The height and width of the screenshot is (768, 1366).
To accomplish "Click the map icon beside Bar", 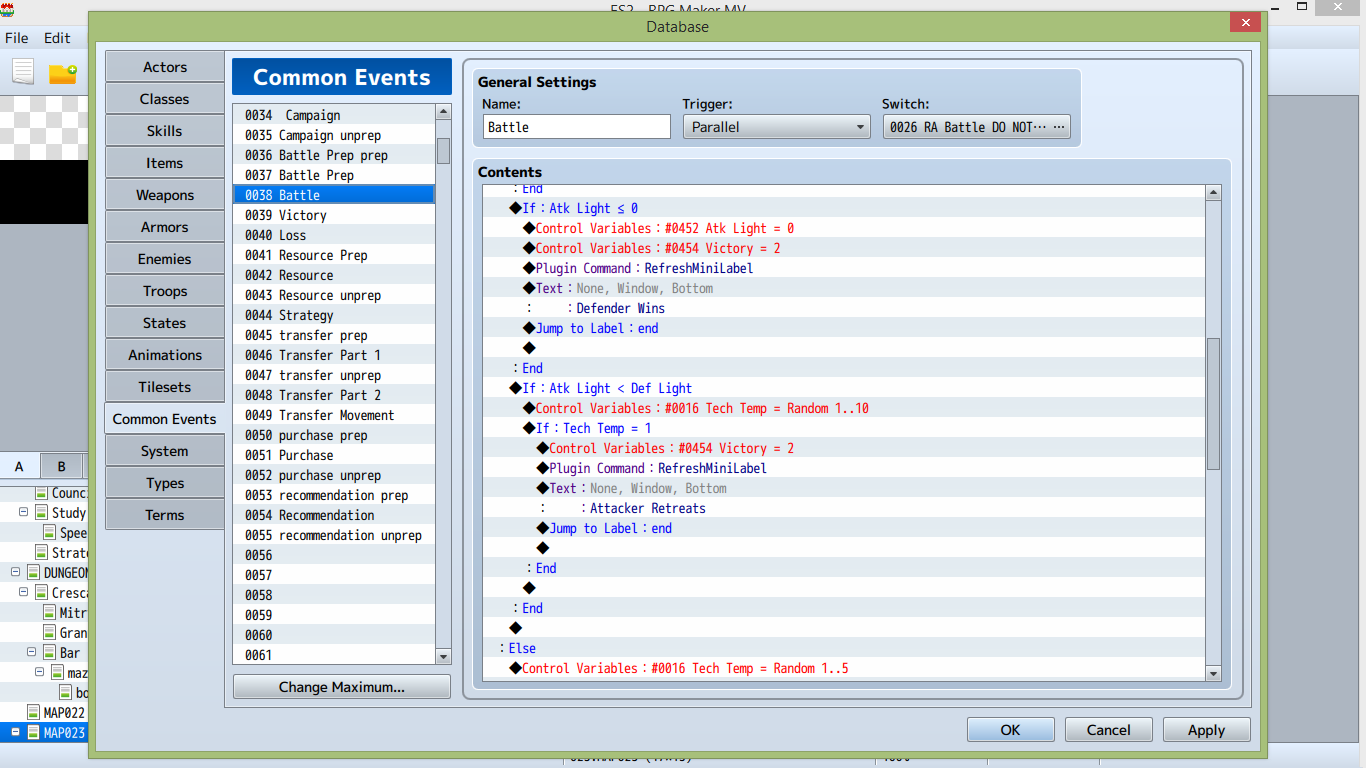I will click(x=49, y=653).
